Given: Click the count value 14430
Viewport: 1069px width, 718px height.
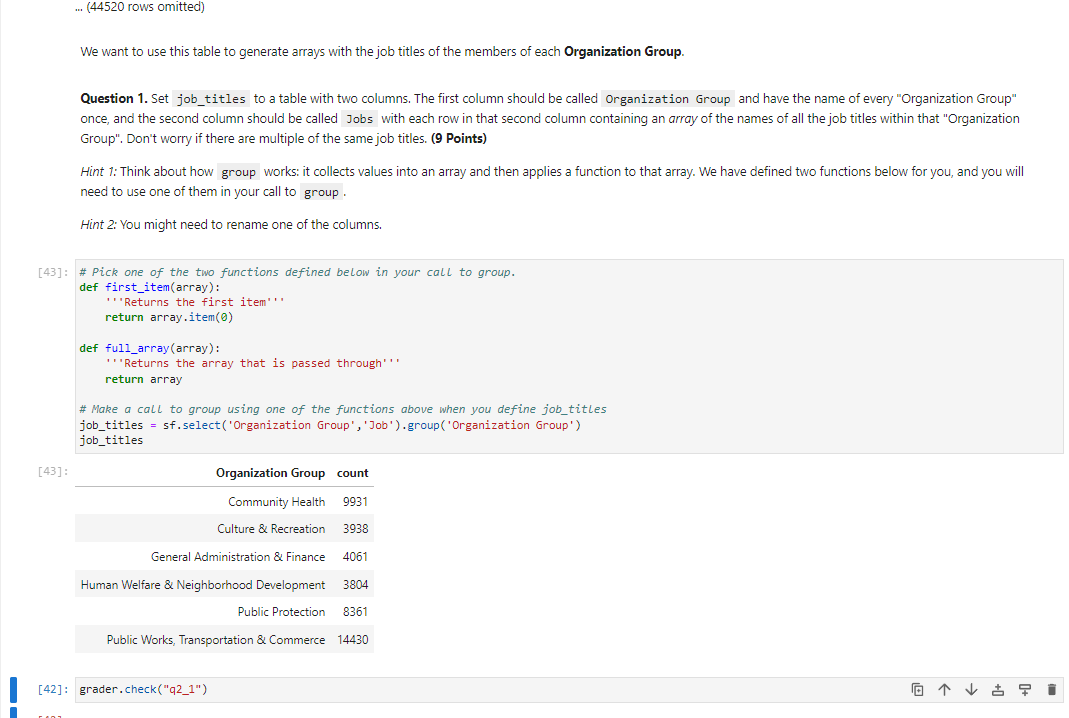Looking at the screenshot, I should [x=352, y=640].
